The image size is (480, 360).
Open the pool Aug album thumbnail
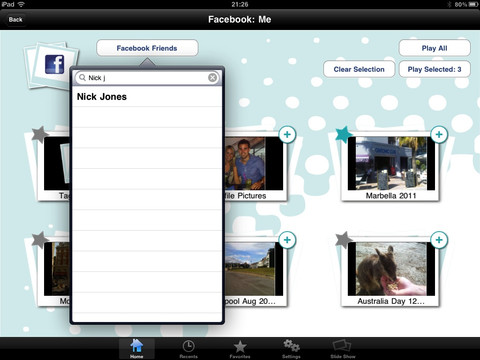(253, 269)
